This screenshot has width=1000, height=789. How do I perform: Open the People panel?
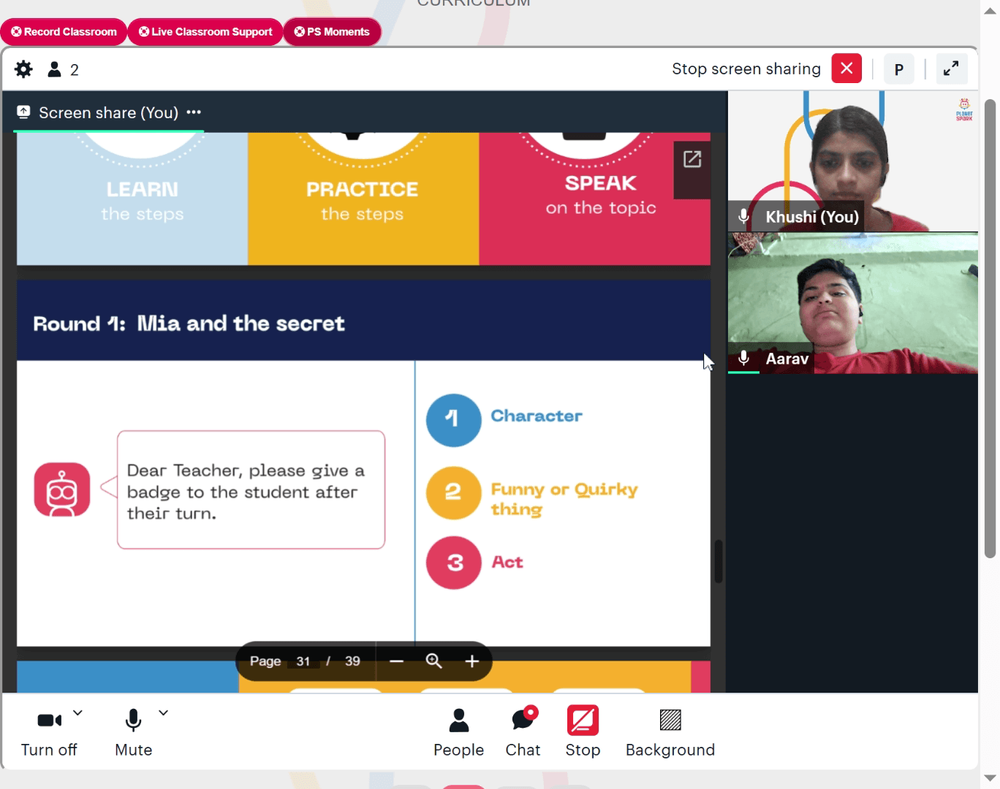(459, 732)
